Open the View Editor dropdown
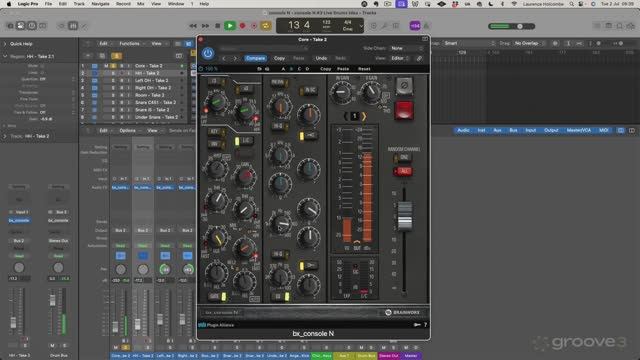640x360 pixels. coord(400,58)
